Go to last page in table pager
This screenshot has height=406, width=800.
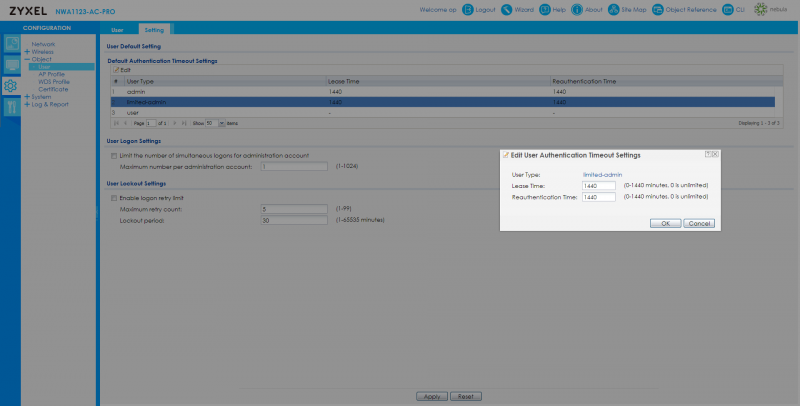(x=184, y=123)
